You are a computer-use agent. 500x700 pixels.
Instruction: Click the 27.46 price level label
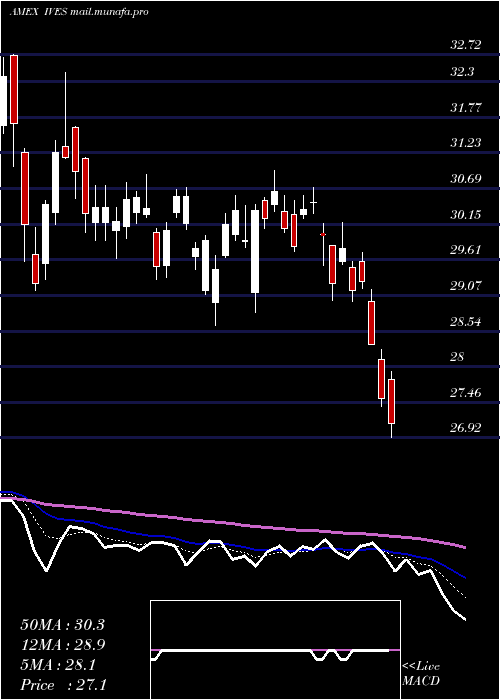[x=466, y=393]
